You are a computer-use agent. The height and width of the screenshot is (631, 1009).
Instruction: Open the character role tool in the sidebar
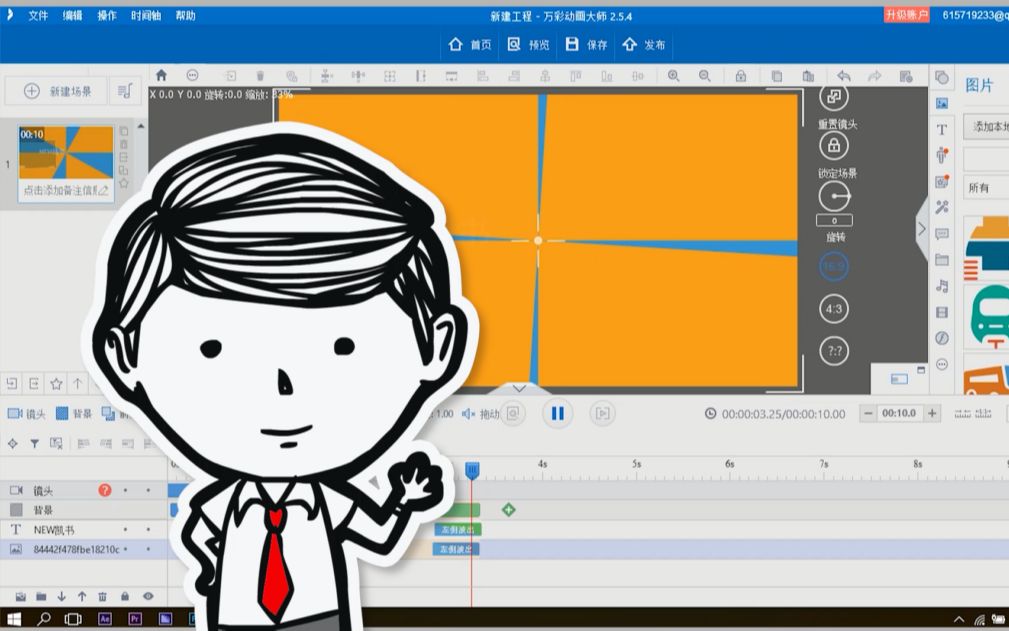tap(942, 155)
